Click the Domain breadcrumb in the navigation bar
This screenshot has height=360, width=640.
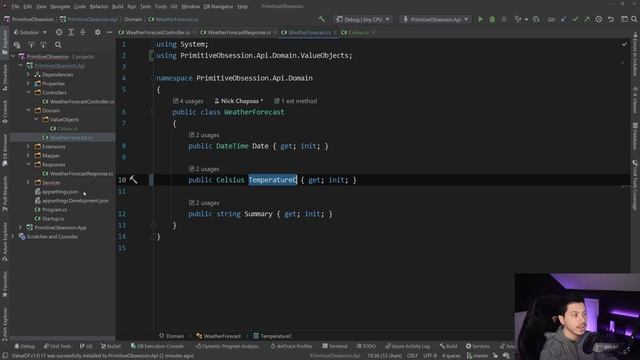pyautogui.click(x=133, y=19)
